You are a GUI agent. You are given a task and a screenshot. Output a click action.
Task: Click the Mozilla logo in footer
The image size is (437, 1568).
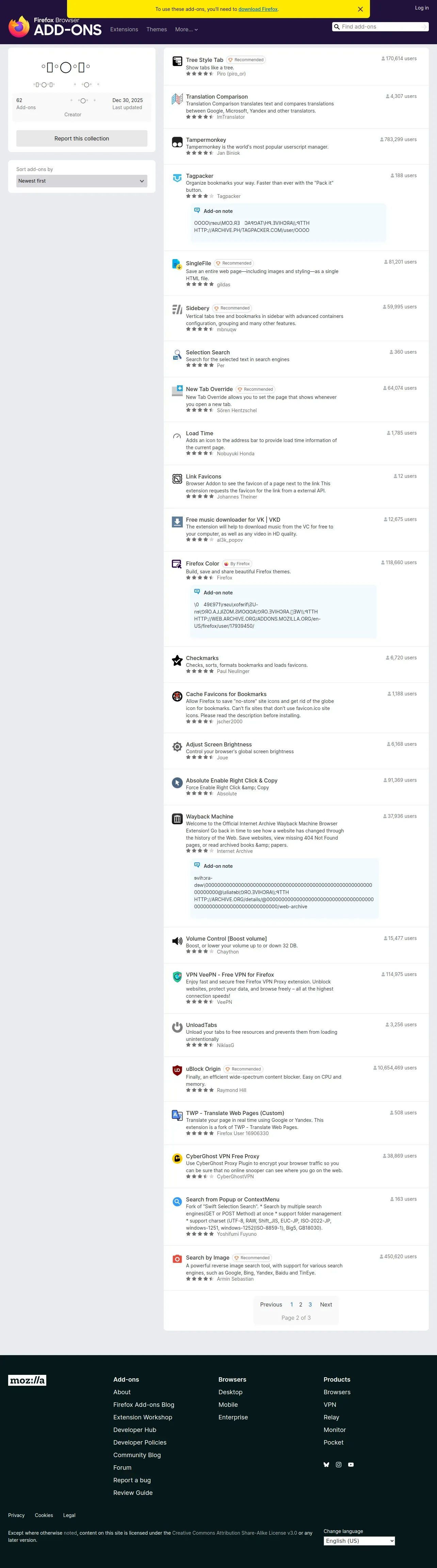pos(28,1380)
